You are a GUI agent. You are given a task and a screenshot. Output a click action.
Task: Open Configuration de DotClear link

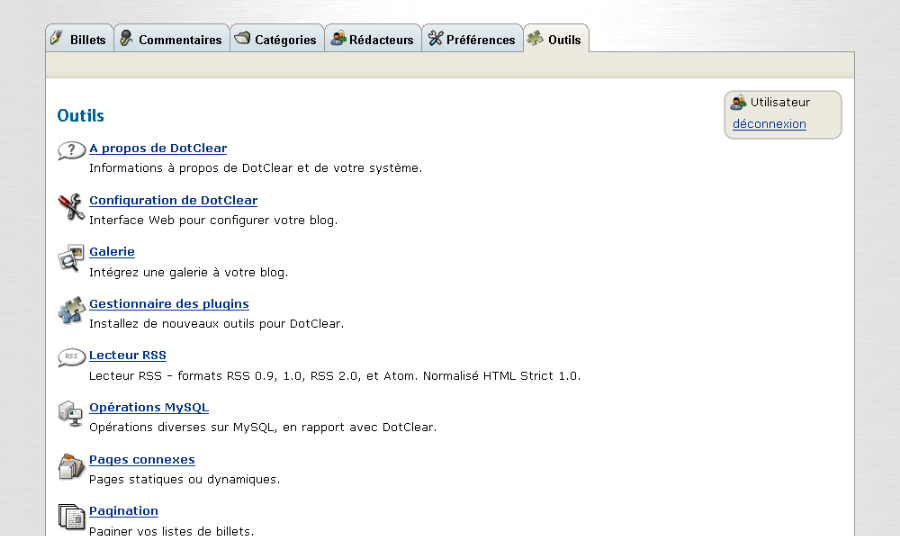tap(173, 200)
